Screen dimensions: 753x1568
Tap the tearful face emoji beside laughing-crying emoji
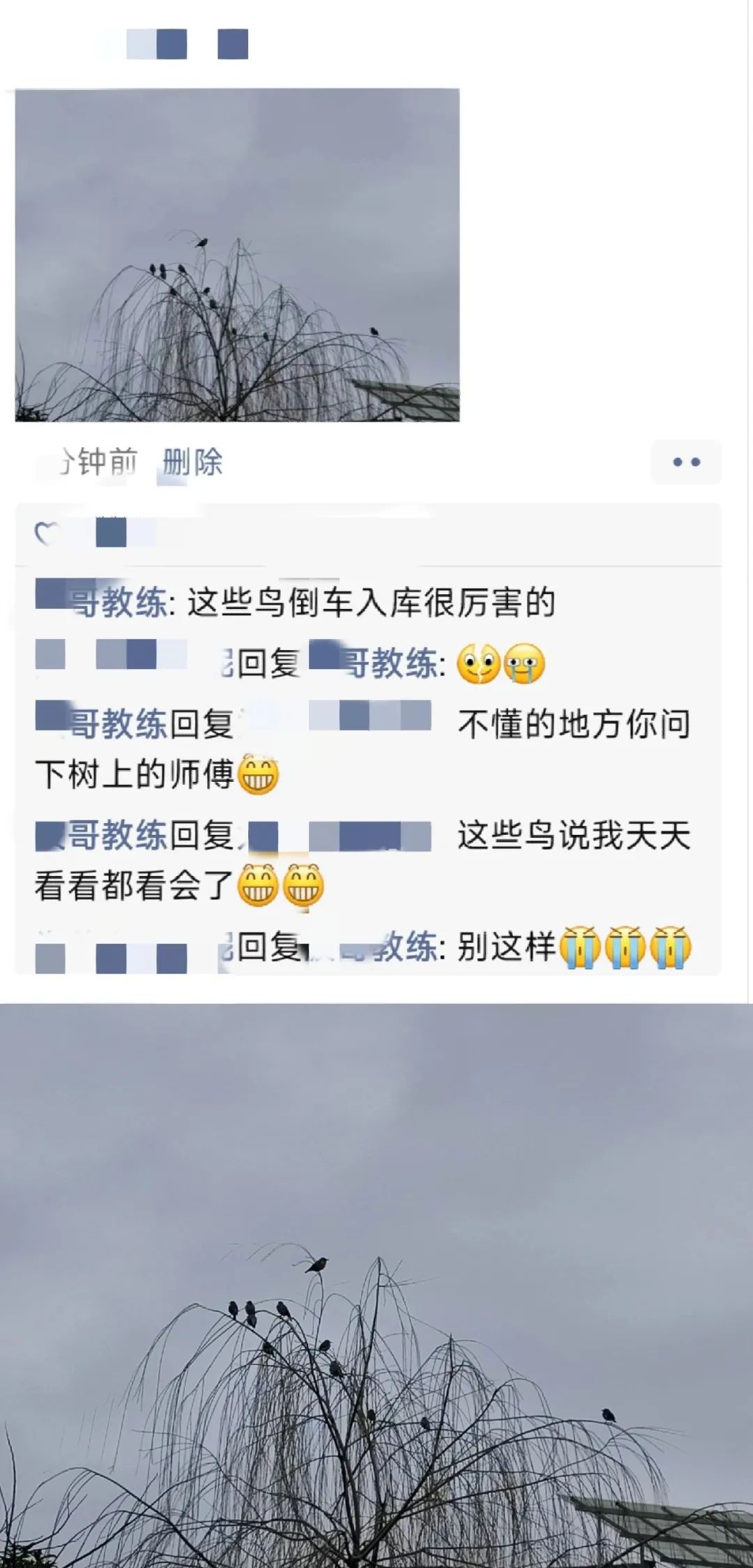click(x=524, y=663)
